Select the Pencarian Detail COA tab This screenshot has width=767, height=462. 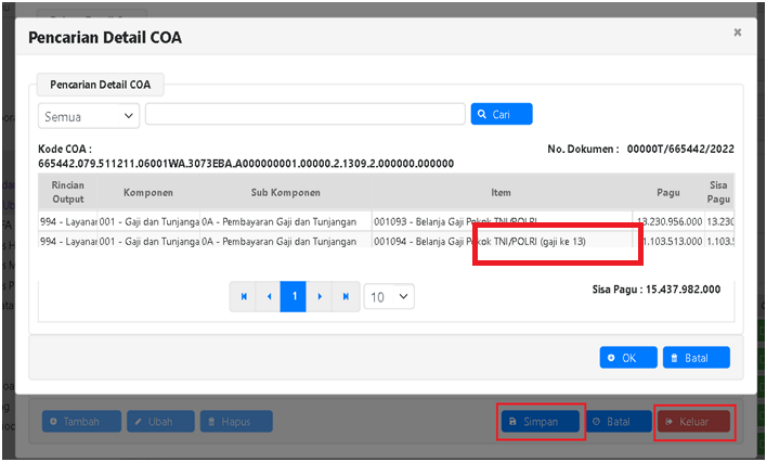(x=100, y=85)
